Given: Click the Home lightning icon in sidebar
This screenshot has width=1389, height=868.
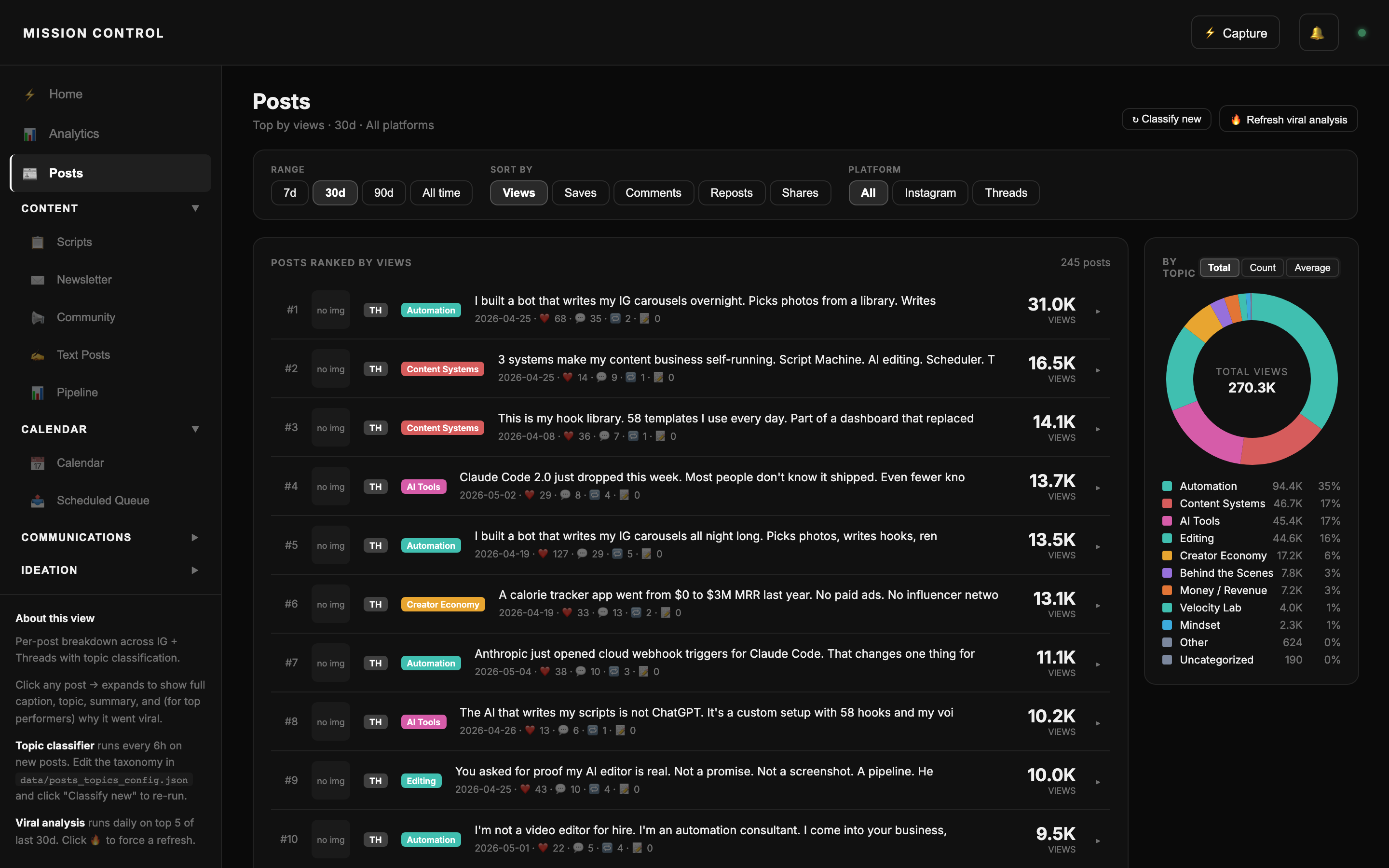Looking at the screenshot, I should [30, 94].
